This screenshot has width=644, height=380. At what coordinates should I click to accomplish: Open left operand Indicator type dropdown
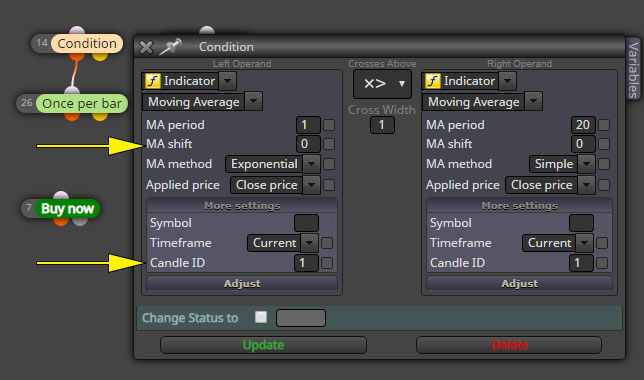point(228,81)
